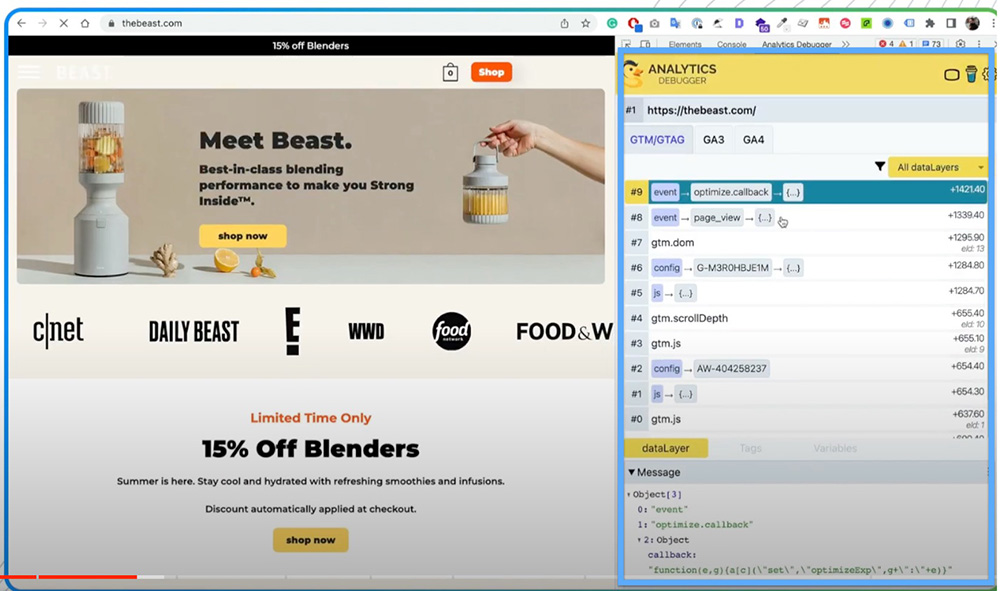Image resolution: width=1000 pixels, height=591 pixels.
Task: Select the #3 gtm.js row
Action: point(806,344)
